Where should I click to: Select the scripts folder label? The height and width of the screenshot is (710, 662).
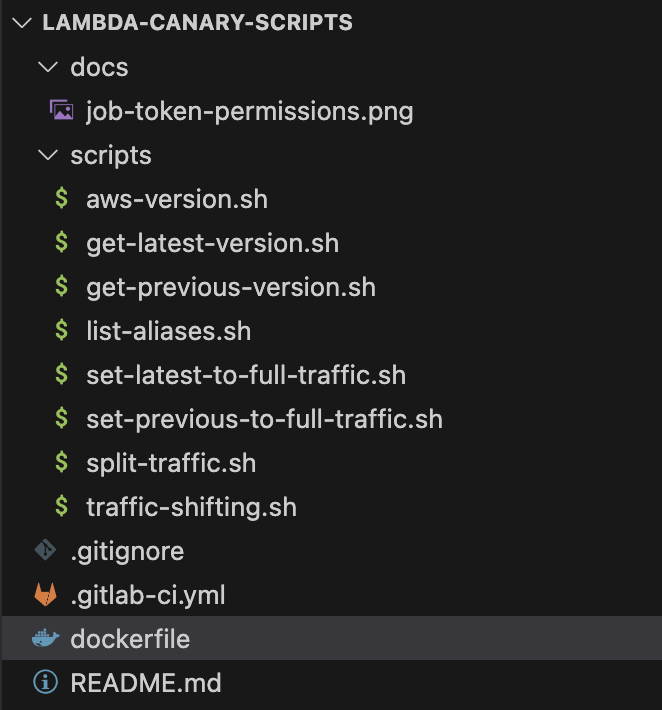(x=111, y=155)
